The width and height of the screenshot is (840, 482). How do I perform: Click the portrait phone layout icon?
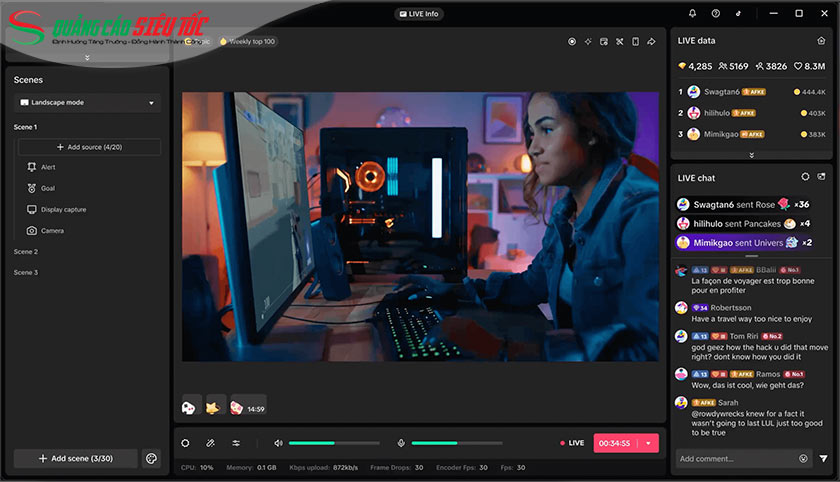[635, 41]
